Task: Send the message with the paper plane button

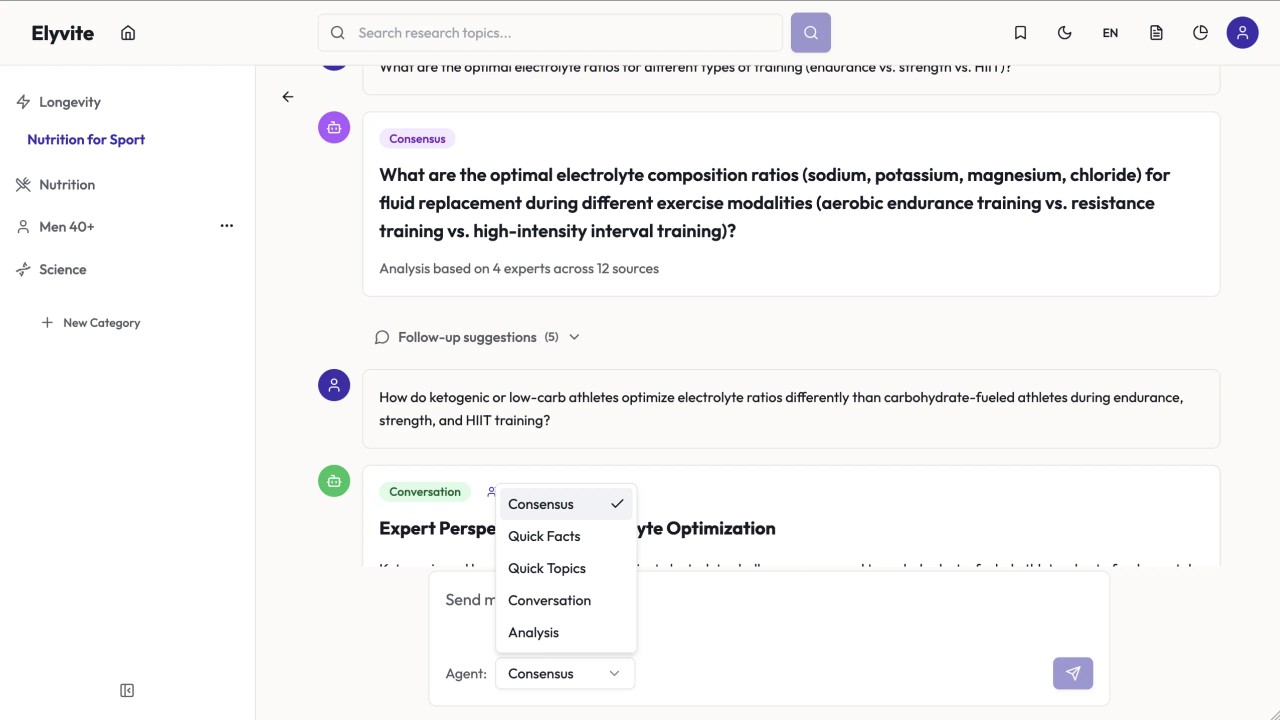Action: pos(1073,673)
